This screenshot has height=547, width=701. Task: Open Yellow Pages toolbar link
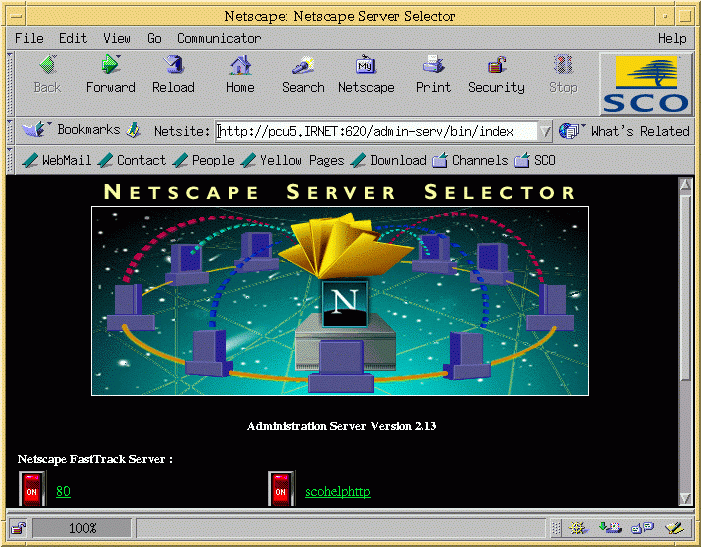coord(292,160)
